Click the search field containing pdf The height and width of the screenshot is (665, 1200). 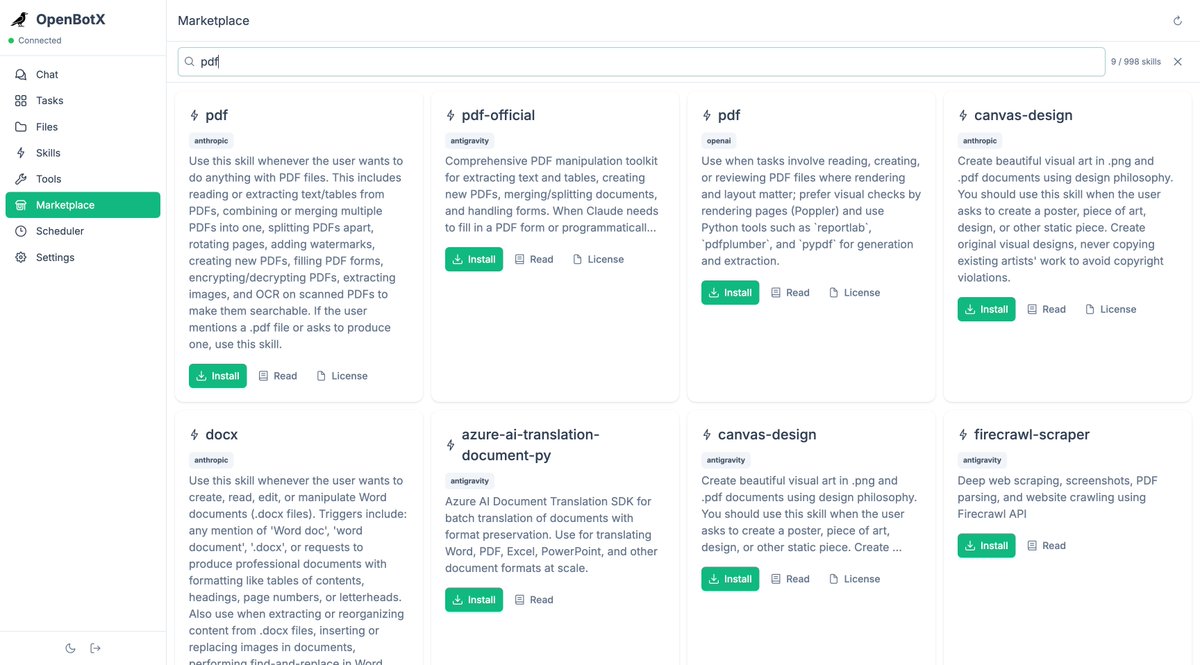tap(641, 62)
